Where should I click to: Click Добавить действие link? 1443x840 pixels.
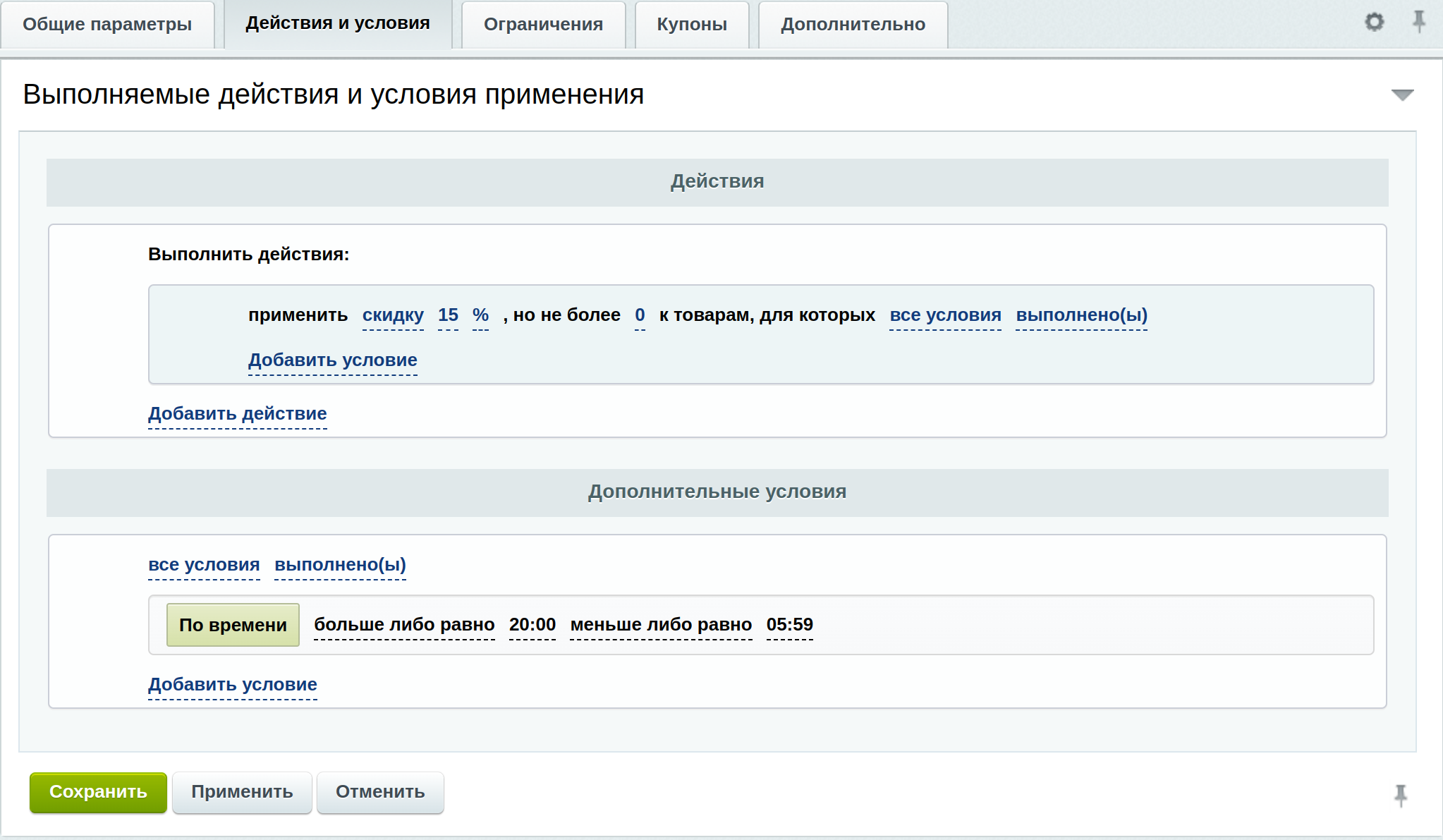click(x=238, y=411)
